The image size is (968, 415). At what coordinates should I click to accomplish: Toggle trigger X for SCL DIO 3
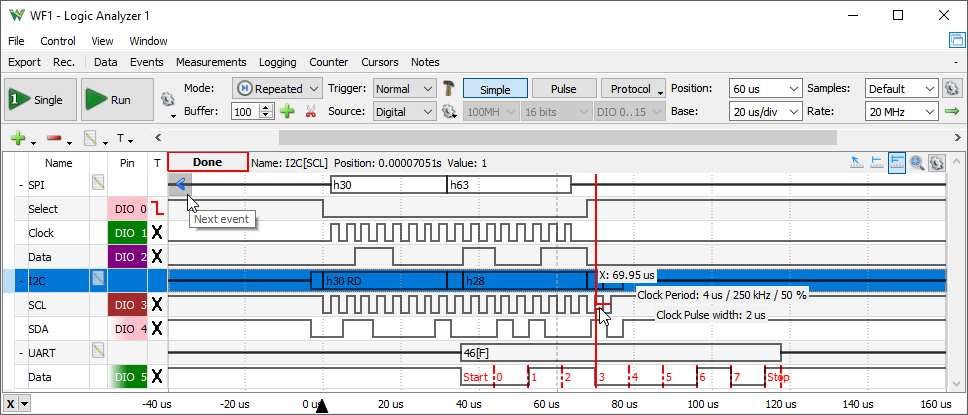(x=156, y=304)
